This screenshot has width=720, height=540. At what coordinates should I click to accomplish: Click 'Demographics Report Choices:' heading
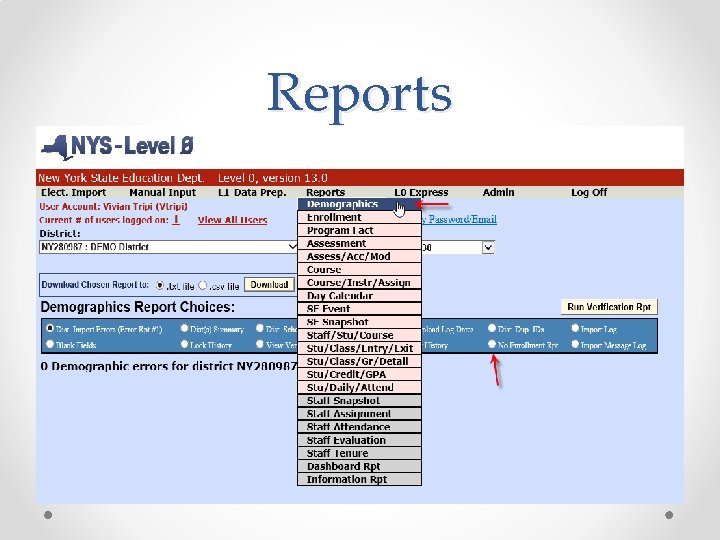click(138, 307)
